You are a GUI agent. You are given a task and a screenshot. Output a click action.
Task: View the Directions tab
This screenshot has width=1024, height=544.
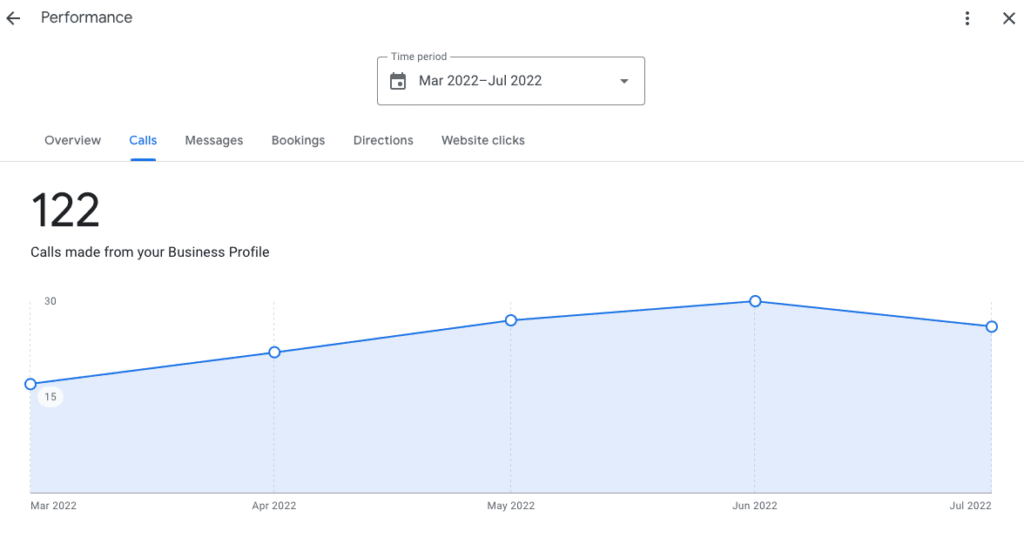[383, 140]
